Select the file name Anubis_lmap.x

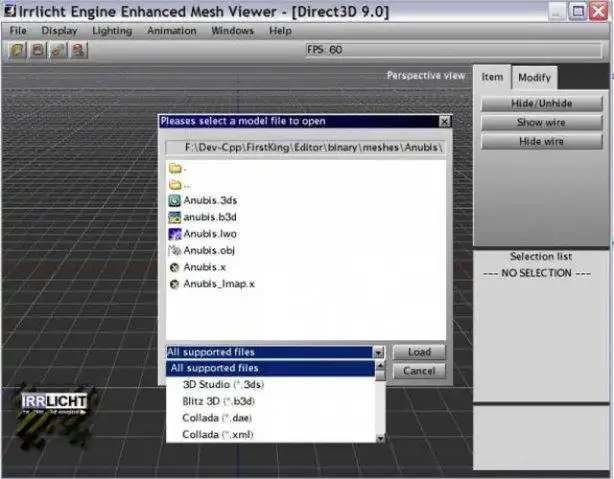click(219, 284)
